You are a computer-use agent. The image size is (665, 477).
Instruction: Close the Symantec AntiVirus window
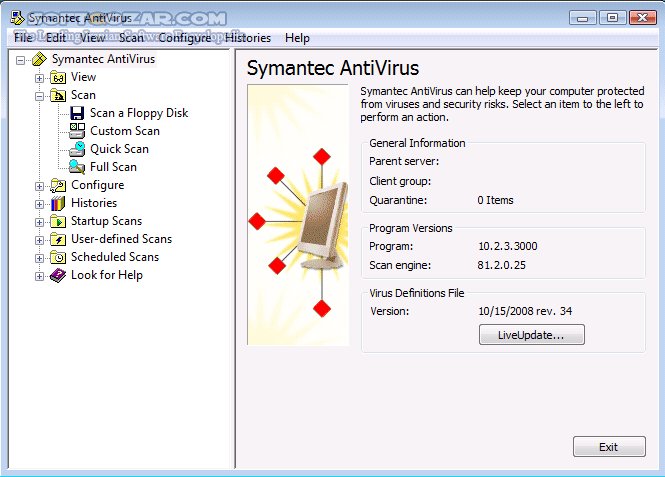643,18
